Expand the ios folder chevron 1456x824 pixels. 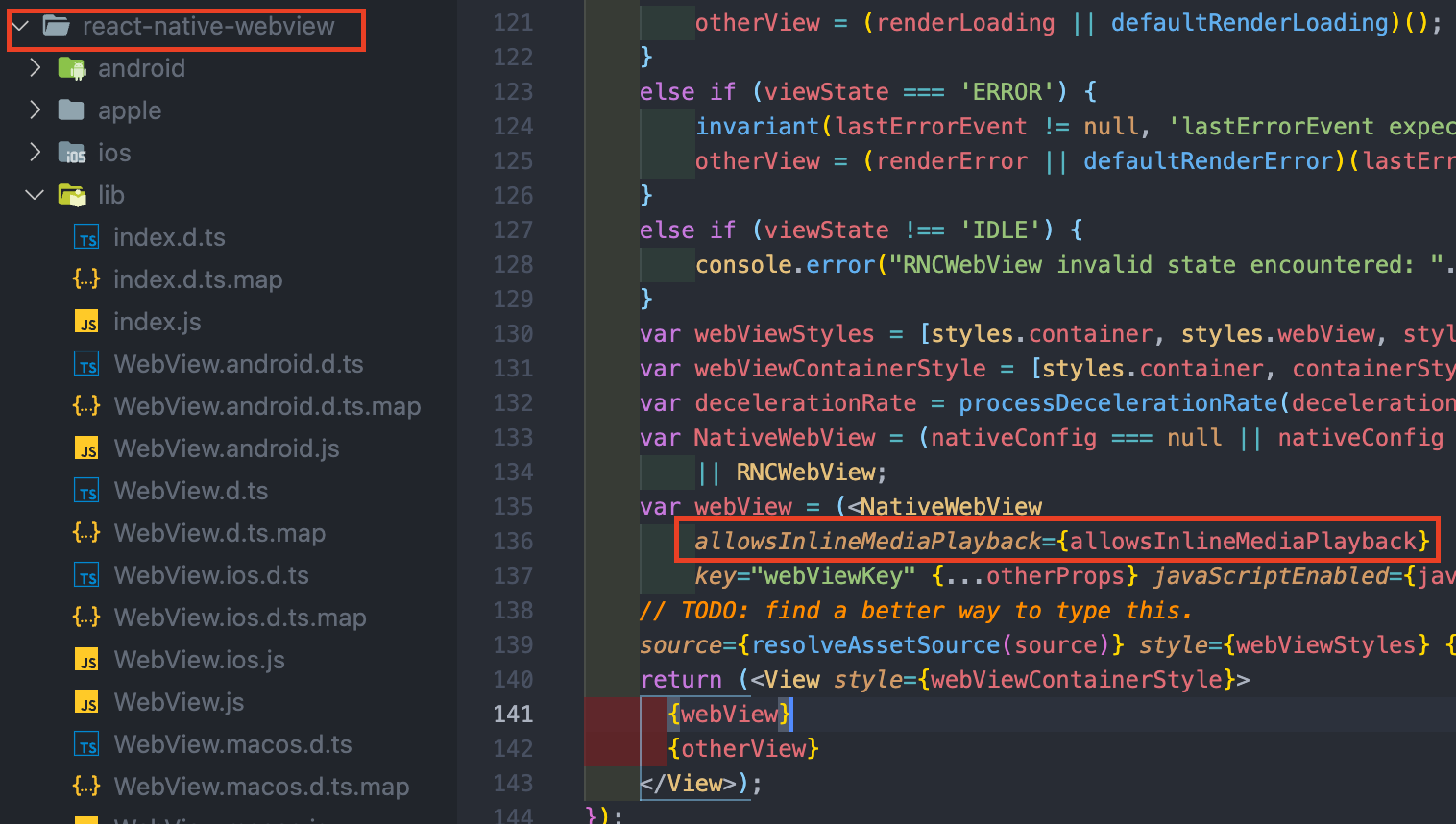click(36, 153)
